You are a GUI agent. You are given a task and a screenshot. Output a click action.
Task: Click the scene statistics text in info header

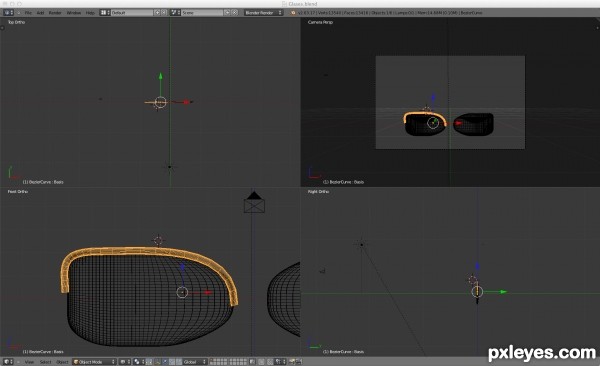click(x=390, y=13)
